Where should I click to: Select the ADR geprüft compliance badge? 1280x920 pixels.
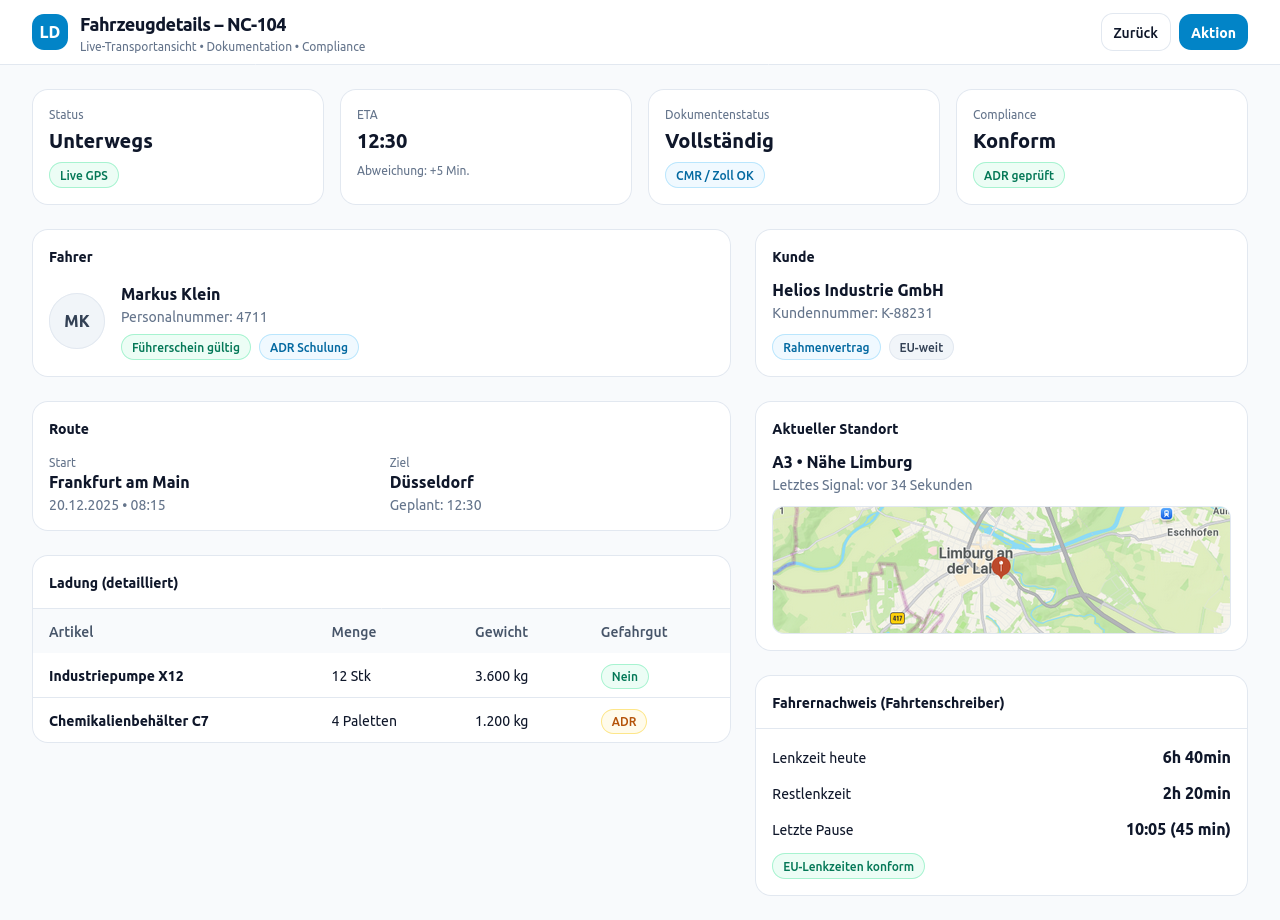[x=1019, y=174]
